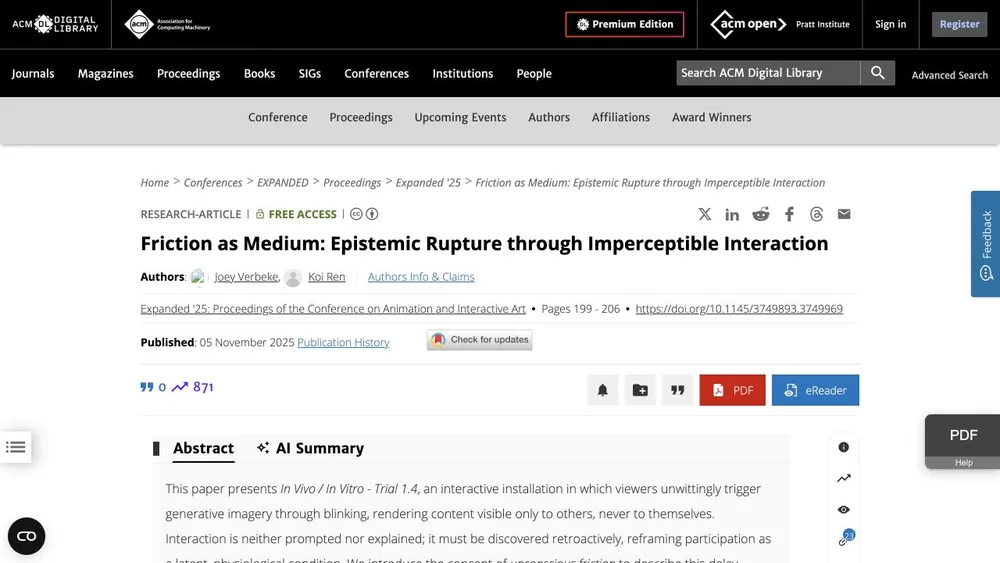The image size is (1000, 563).
Task: Open Advanced Search
Action: pyautogui.click(x=950, y=75)
